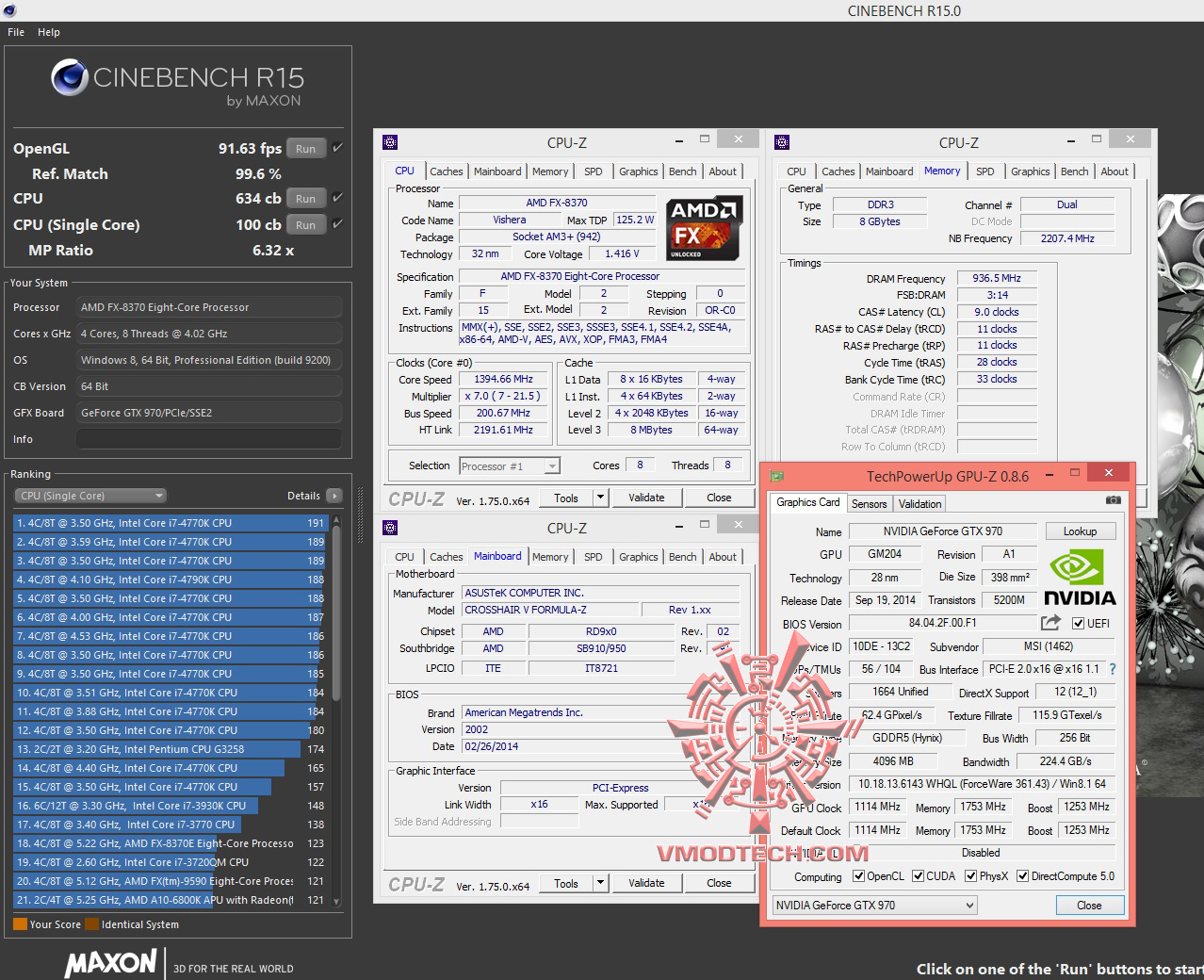Click the Cinebench R15 logo sphere
The height and width of the screenshot is (980, 1204).
70,78
